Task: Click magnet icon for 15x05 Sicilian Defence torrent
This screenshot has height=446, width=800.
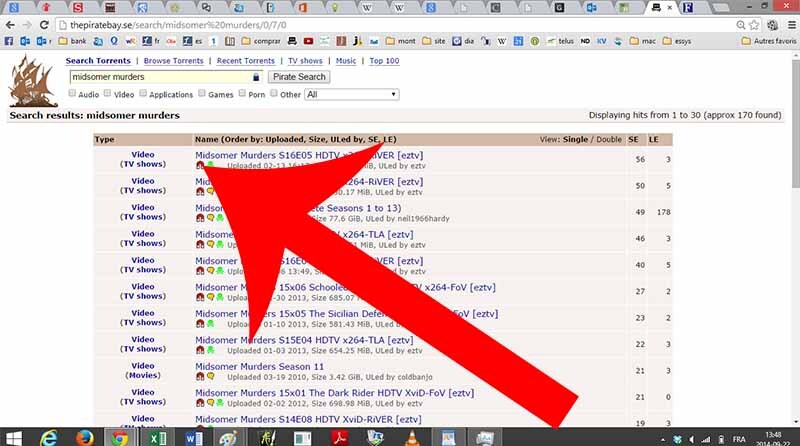Action: 200,323
